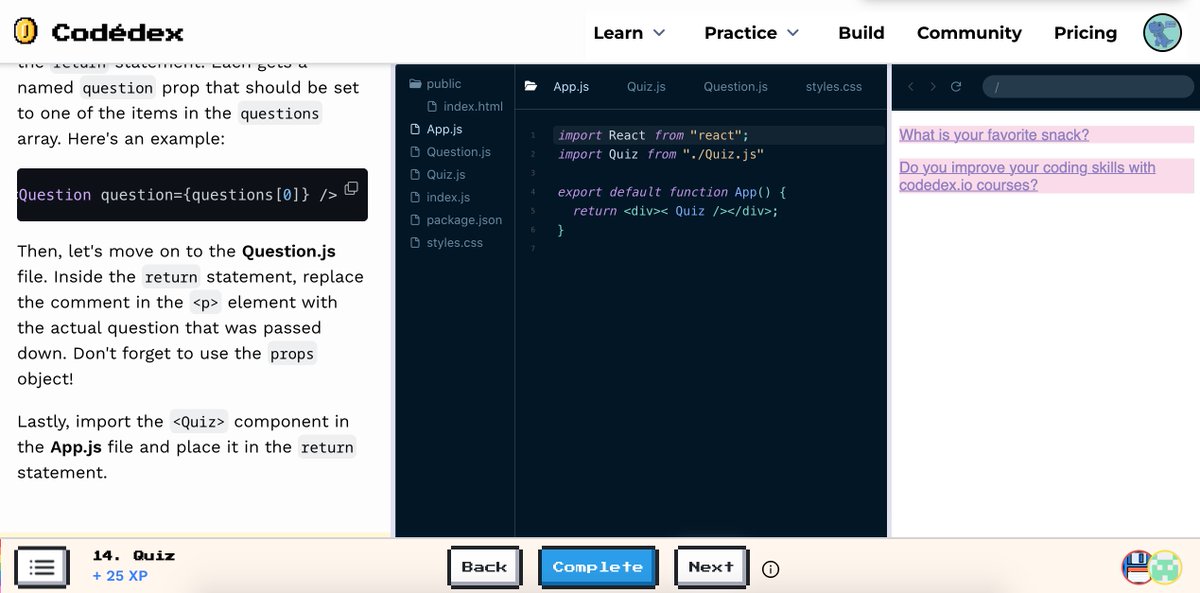Open the user profile avatar
1200x593 pixels.
tap(1162, 32)
